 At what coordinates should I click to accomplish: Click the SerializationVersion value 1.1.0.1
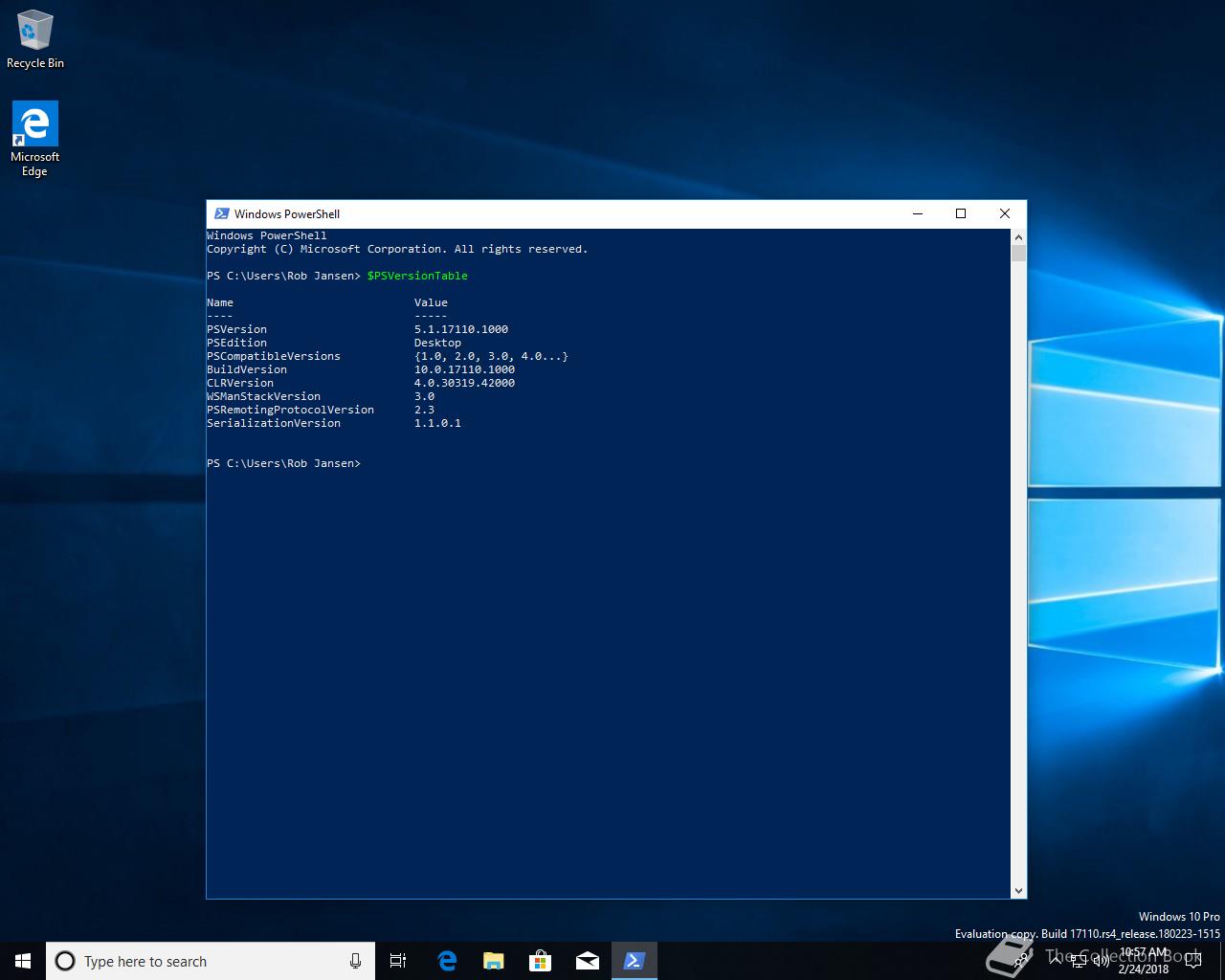[437, 423]
